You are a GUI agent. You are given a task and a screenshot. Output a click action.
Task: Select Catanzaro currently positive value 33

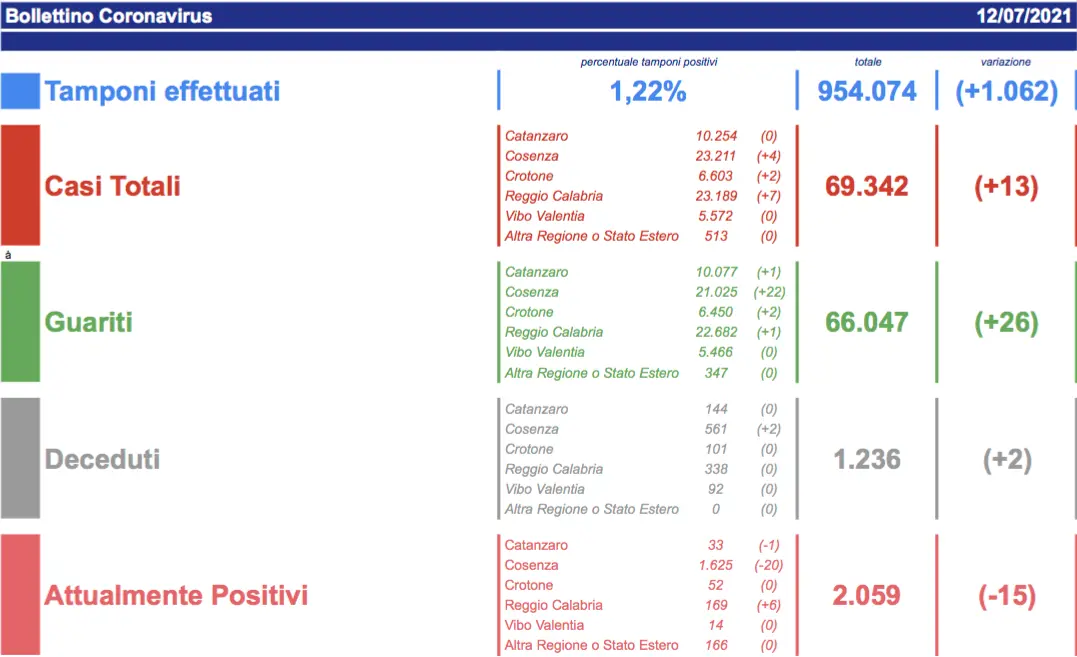coord(716,545)
